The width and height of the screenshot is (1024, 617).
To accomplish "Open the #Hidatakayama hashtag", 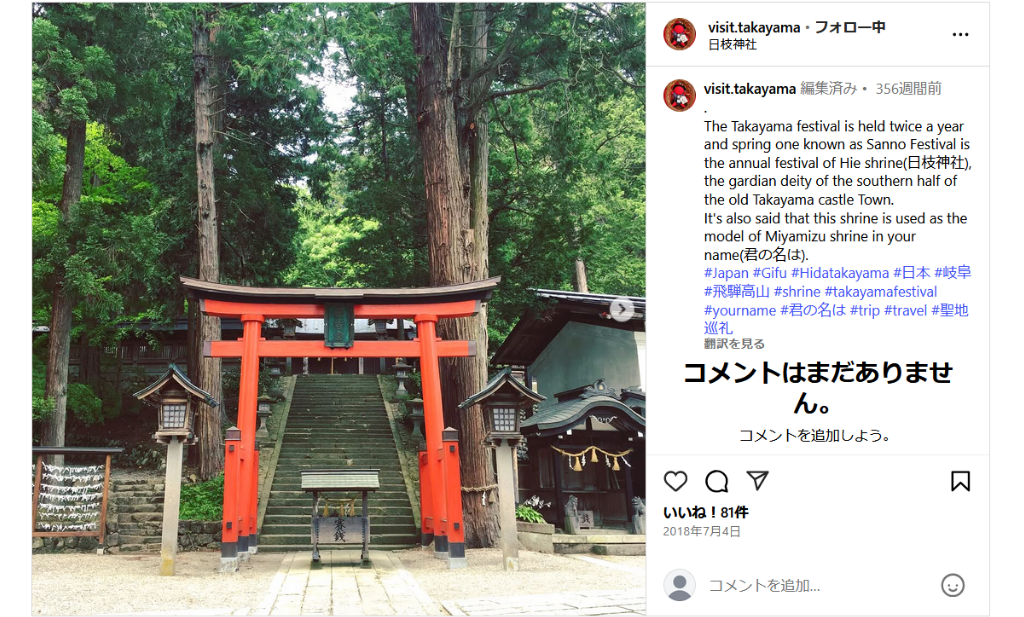I will tap(840, 273).
